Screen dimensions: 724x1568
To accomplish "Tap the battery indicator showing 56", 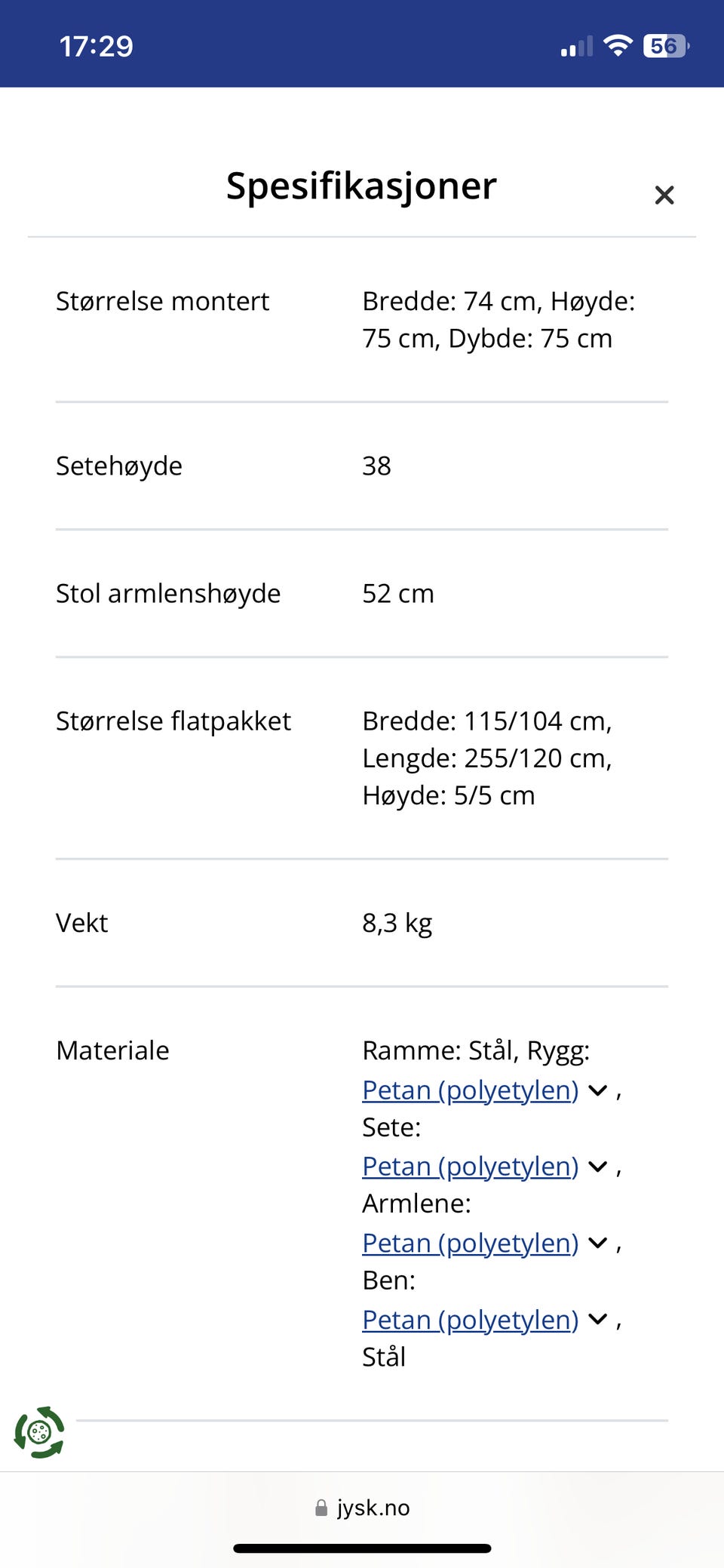I will [x=665, y=46].
